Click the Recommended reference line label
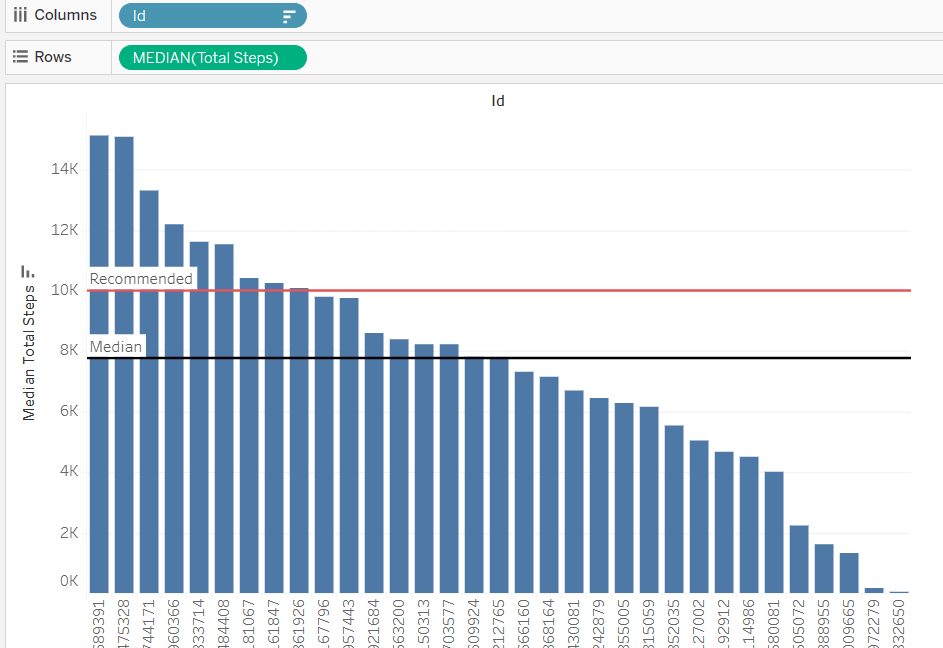 (x=141, y=279)
